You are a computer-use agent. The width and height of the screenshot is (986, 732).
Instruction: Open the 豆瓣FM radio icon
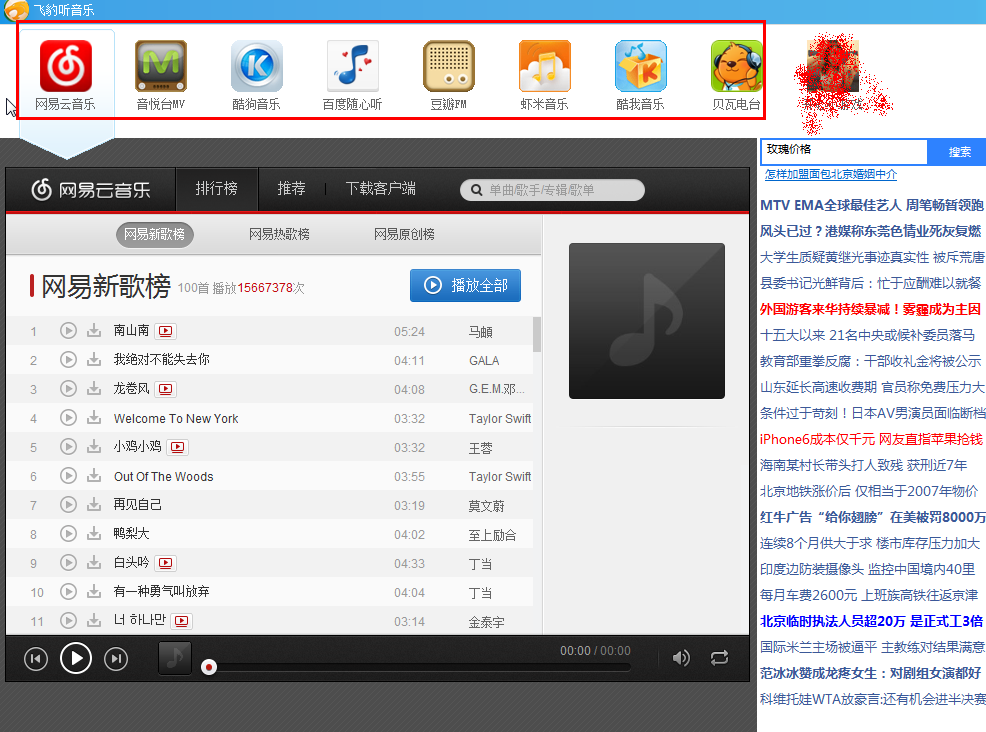pos(448,67)
